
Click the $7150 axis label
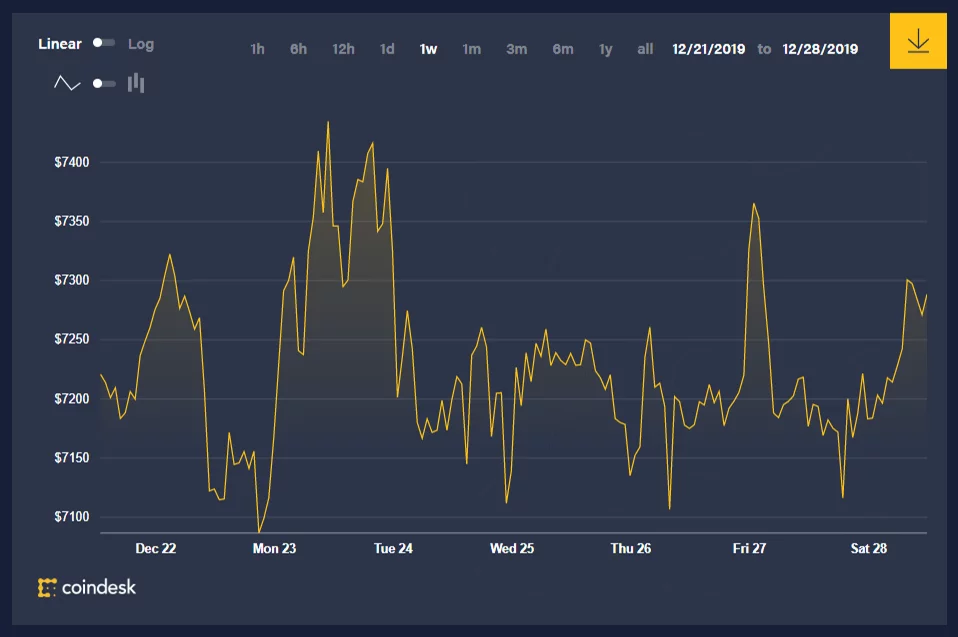(71, 457)
